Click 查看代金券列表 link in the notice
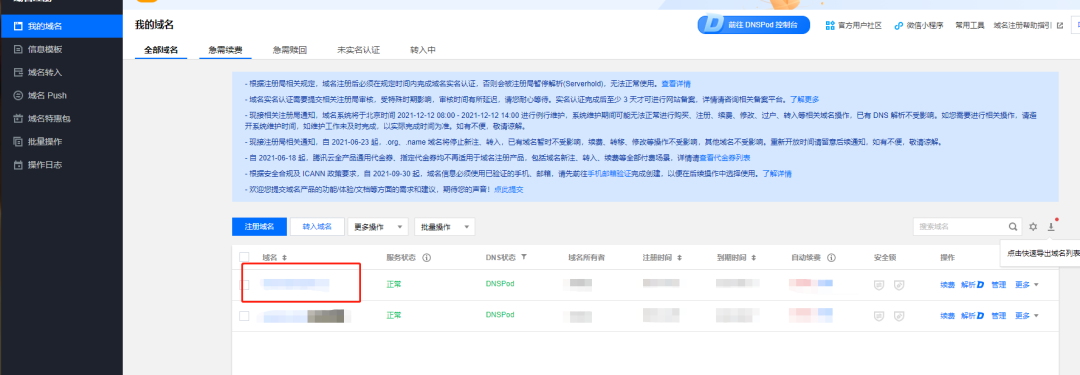1080x375 pixels. coord(725,158)
